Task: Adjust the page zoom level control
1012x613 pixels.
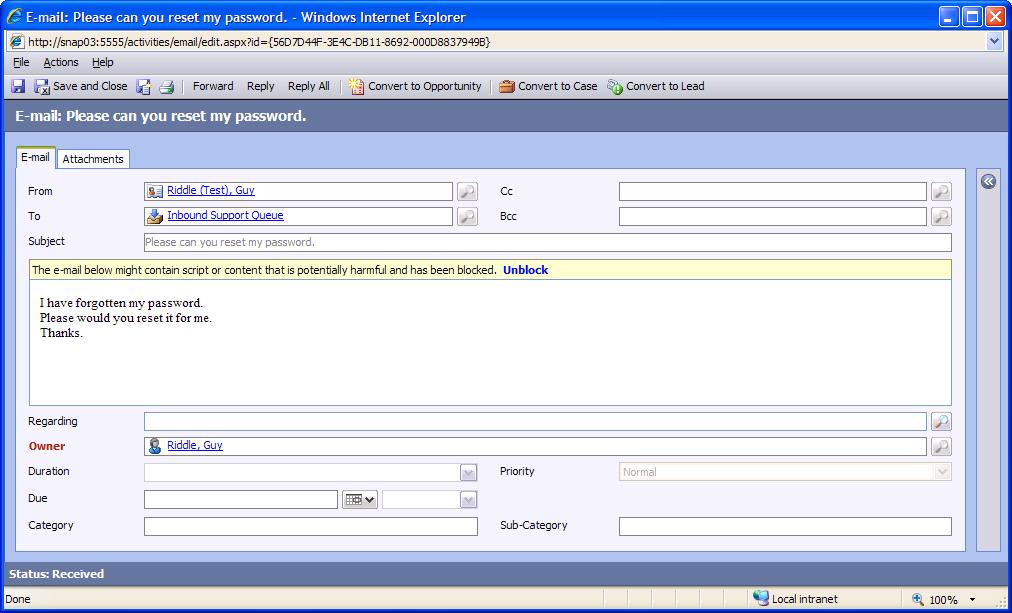Action: (941, 598)
